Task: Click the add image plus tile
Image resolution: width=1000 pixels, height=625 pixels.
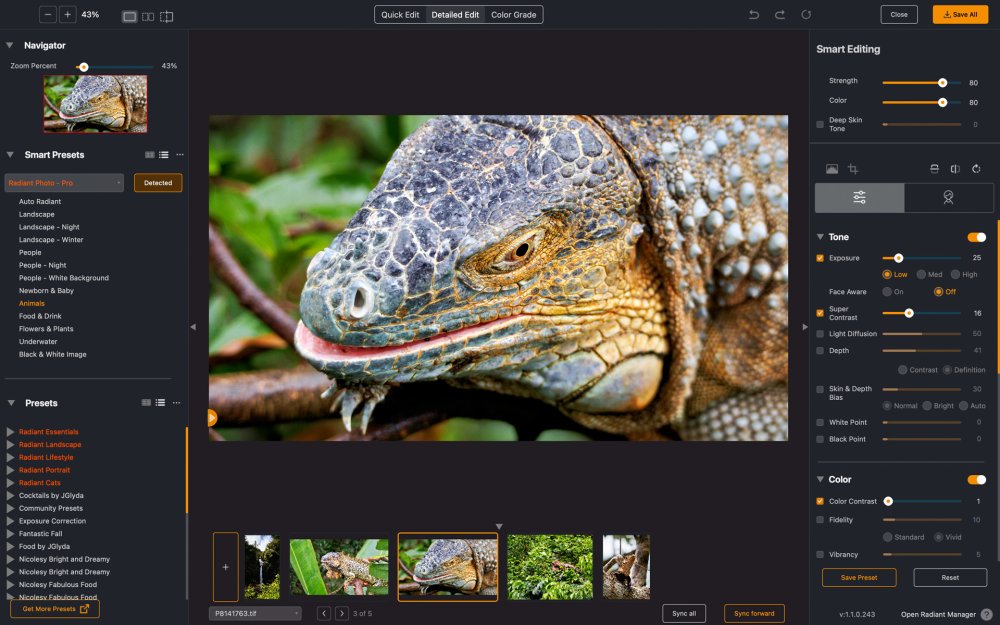Action: point(226,567)
